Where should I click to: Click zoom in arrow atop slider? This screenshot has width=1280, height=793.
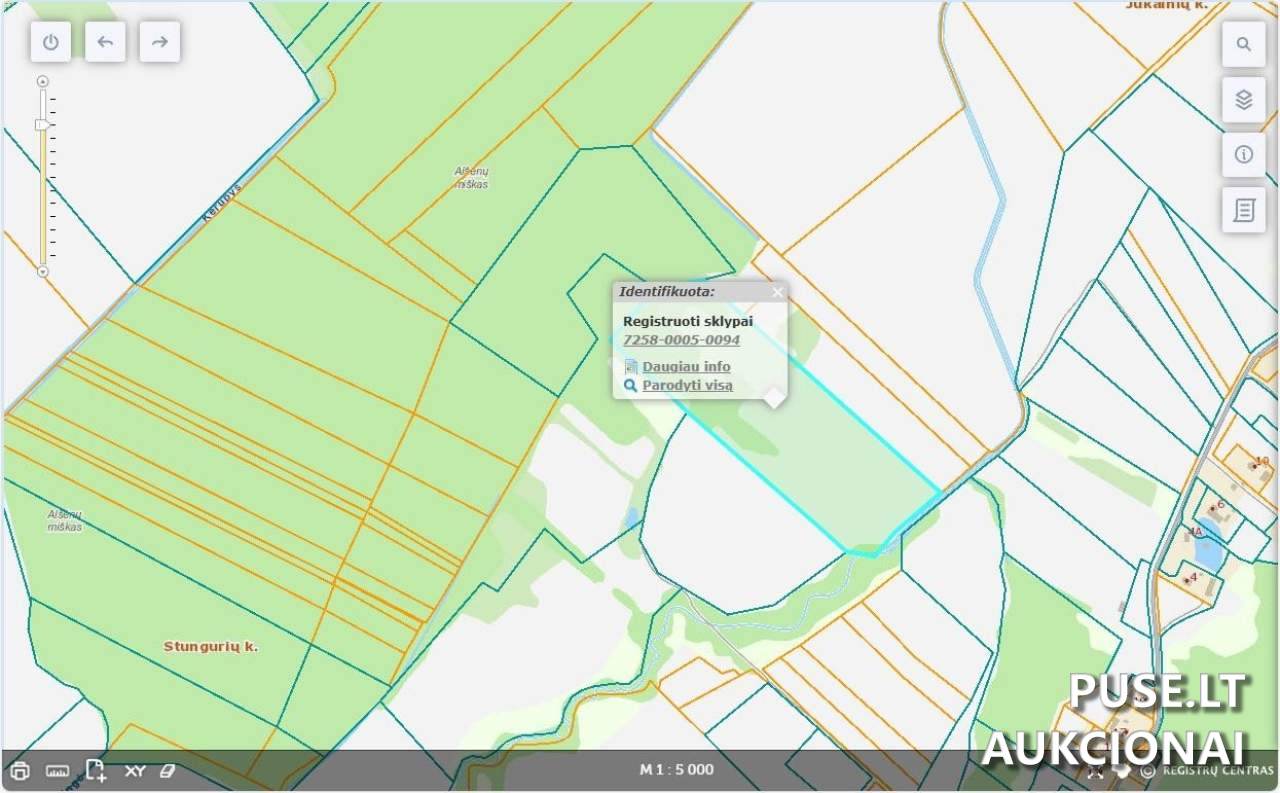tap(42, 81)
